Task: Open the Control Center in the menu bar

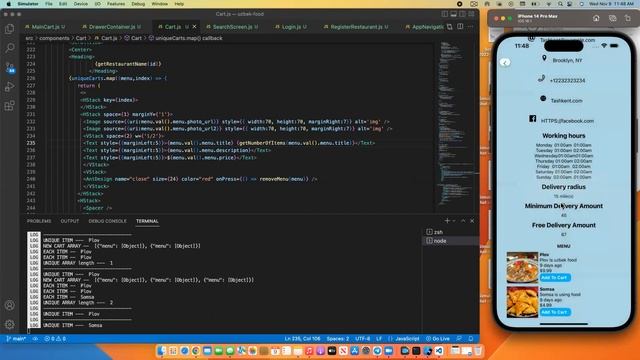Action: pos(570,4)
